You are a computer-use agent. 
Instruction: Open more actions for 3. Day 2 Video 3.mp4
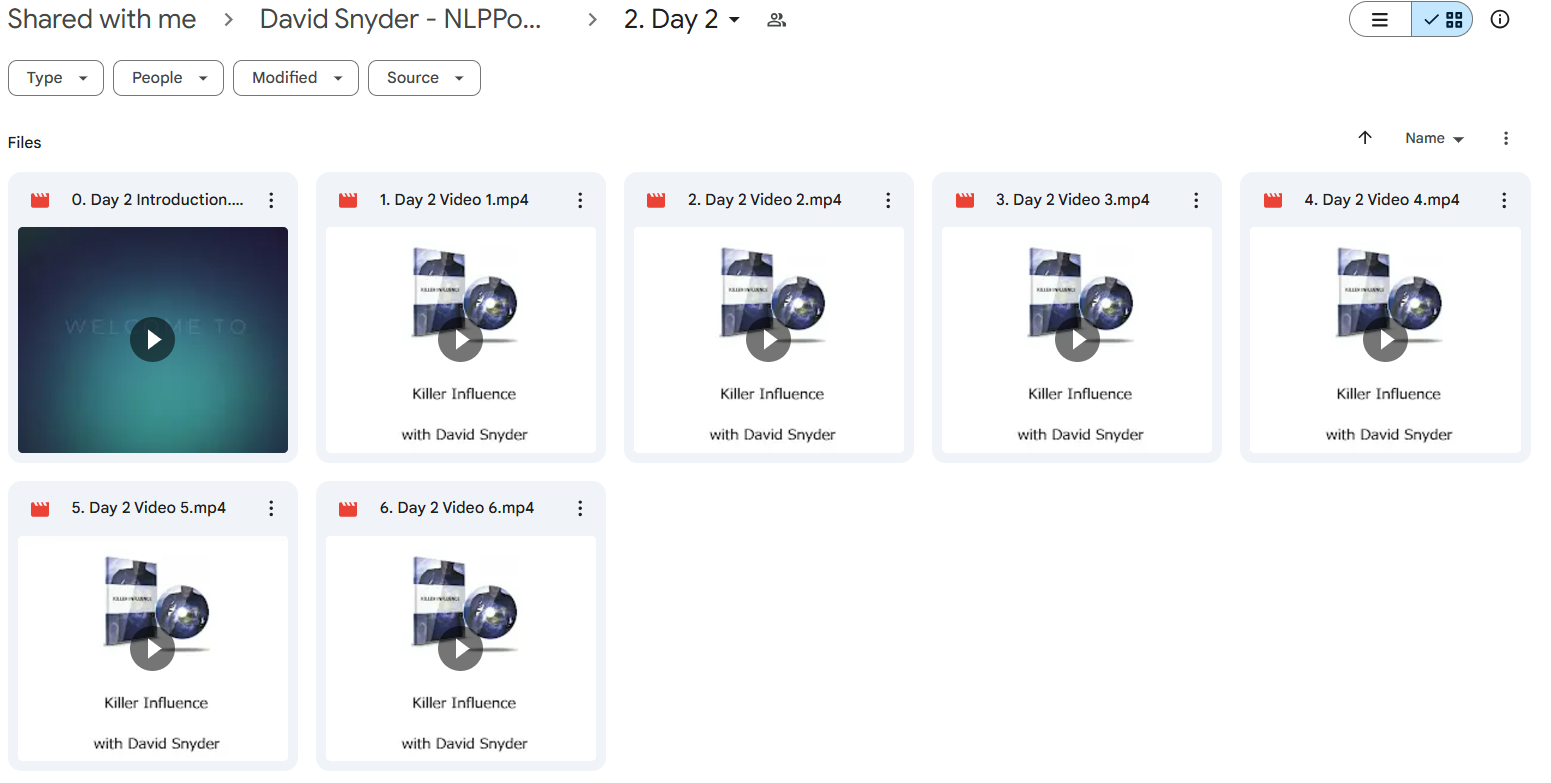tap(1196, 200)
